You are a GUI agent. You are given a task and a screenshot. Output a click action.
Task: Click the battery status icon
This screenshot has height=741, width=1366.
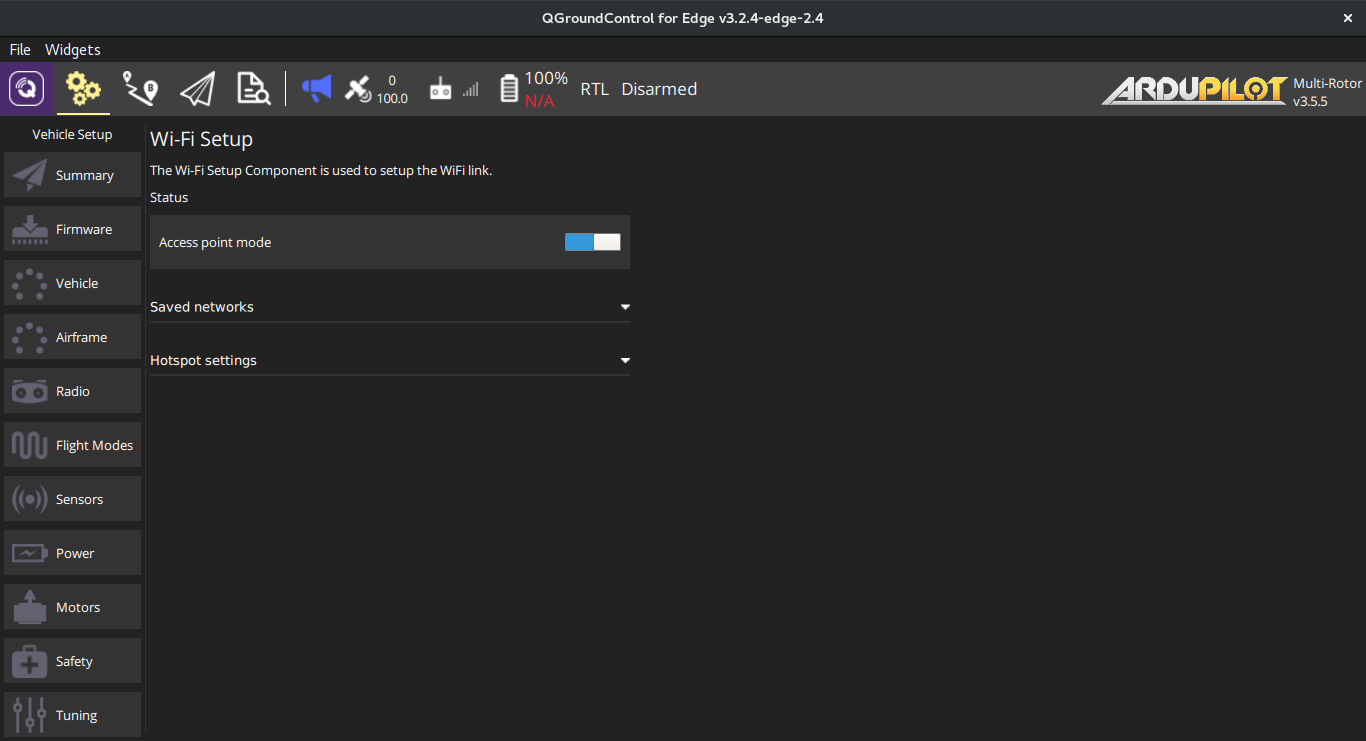pos(509,89)
